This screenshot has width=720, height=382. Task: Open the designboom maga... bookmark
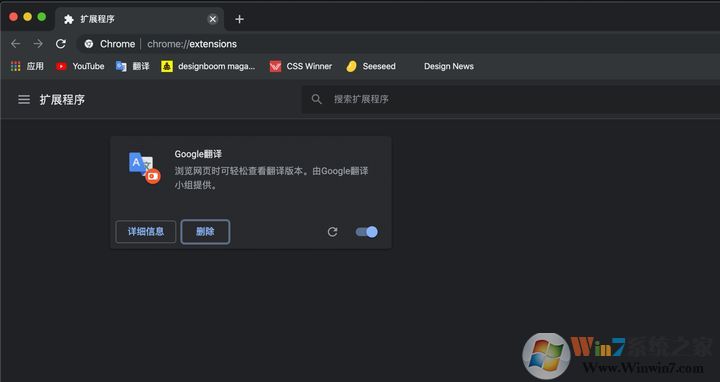(208, 66)
